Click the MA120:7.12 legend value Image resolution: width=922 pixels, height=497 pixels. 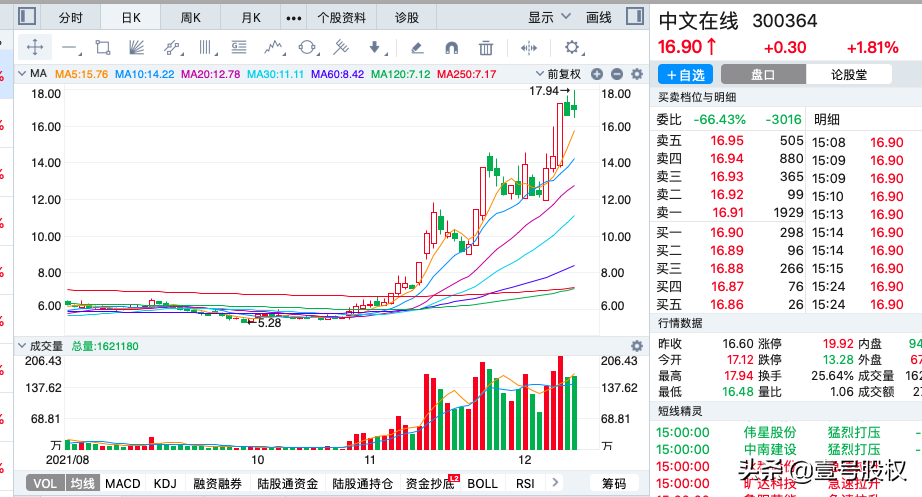400,75
